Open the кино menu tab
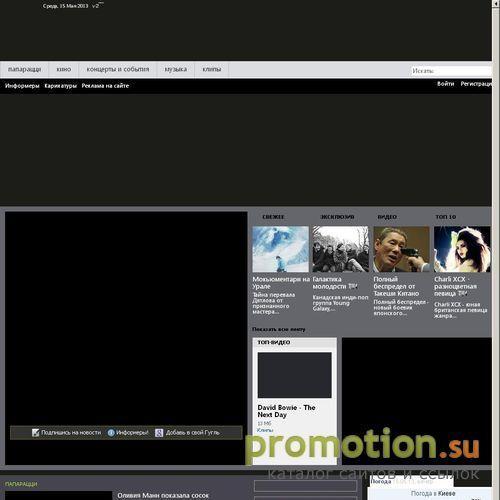The image size is (500, 500). point(64,69)
